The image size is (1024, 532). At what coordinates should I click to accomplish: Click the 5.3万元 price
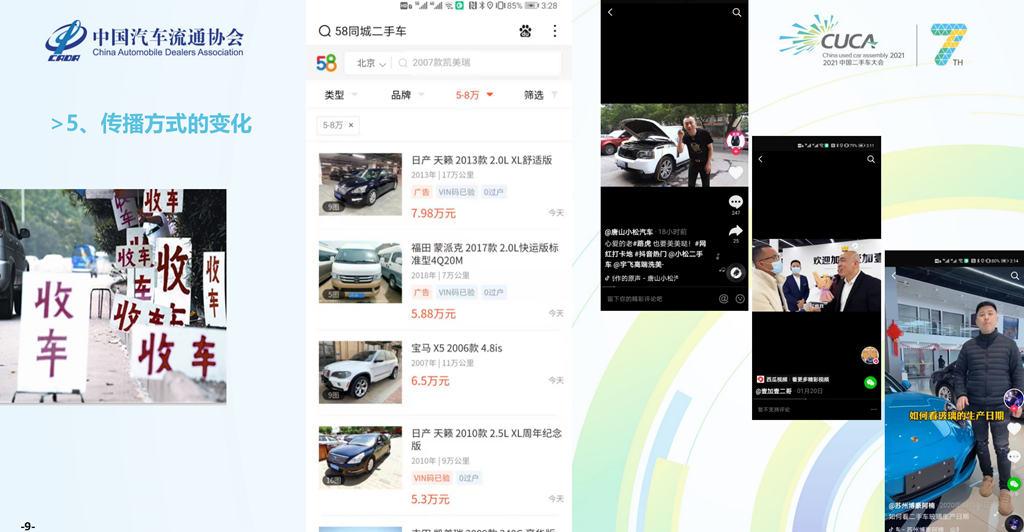point(430,499)
